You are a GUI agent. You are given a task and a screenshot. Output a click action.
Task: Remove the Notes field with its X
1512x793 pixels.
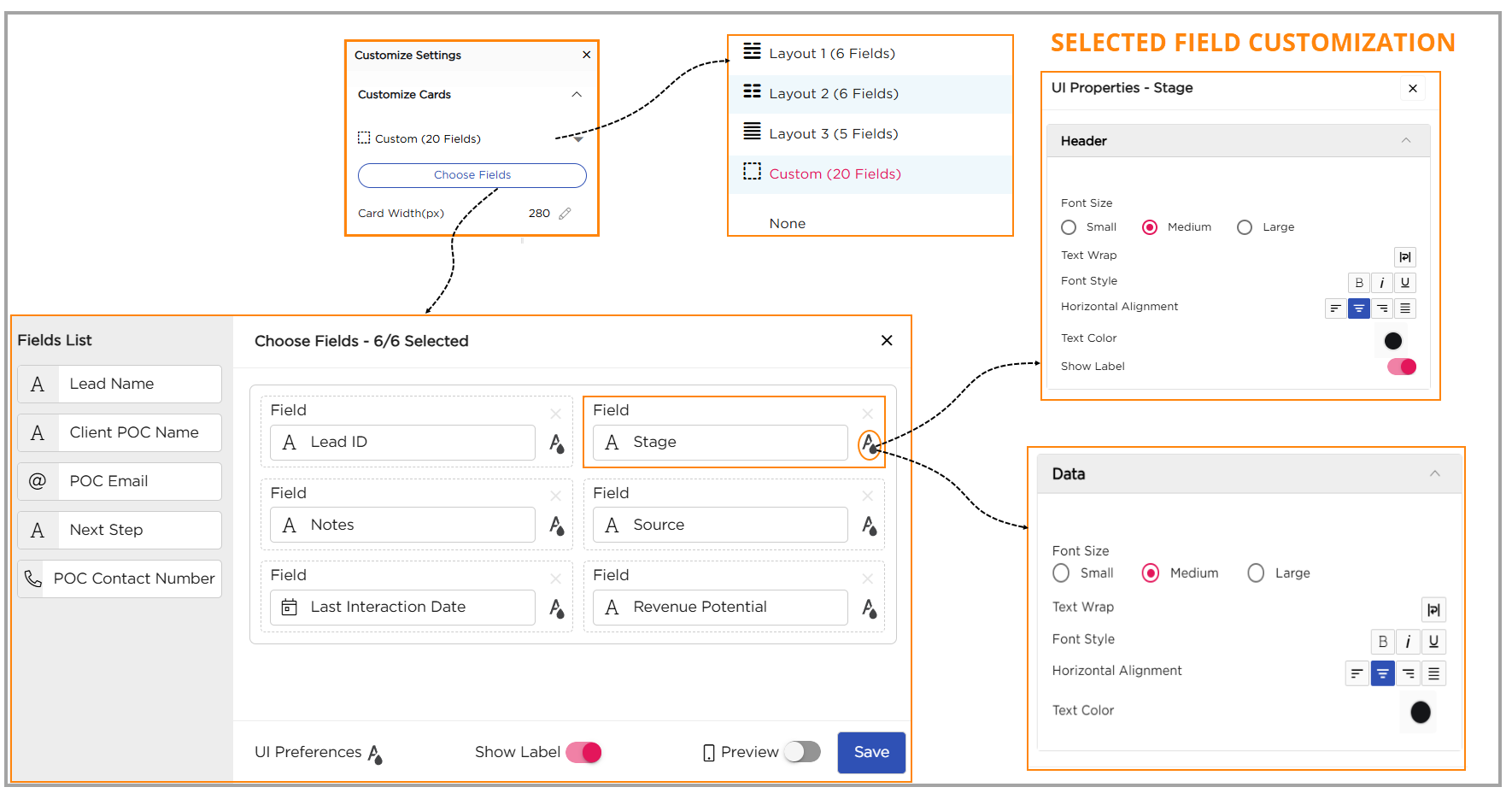pyautogui.click(x=555, y=496)
